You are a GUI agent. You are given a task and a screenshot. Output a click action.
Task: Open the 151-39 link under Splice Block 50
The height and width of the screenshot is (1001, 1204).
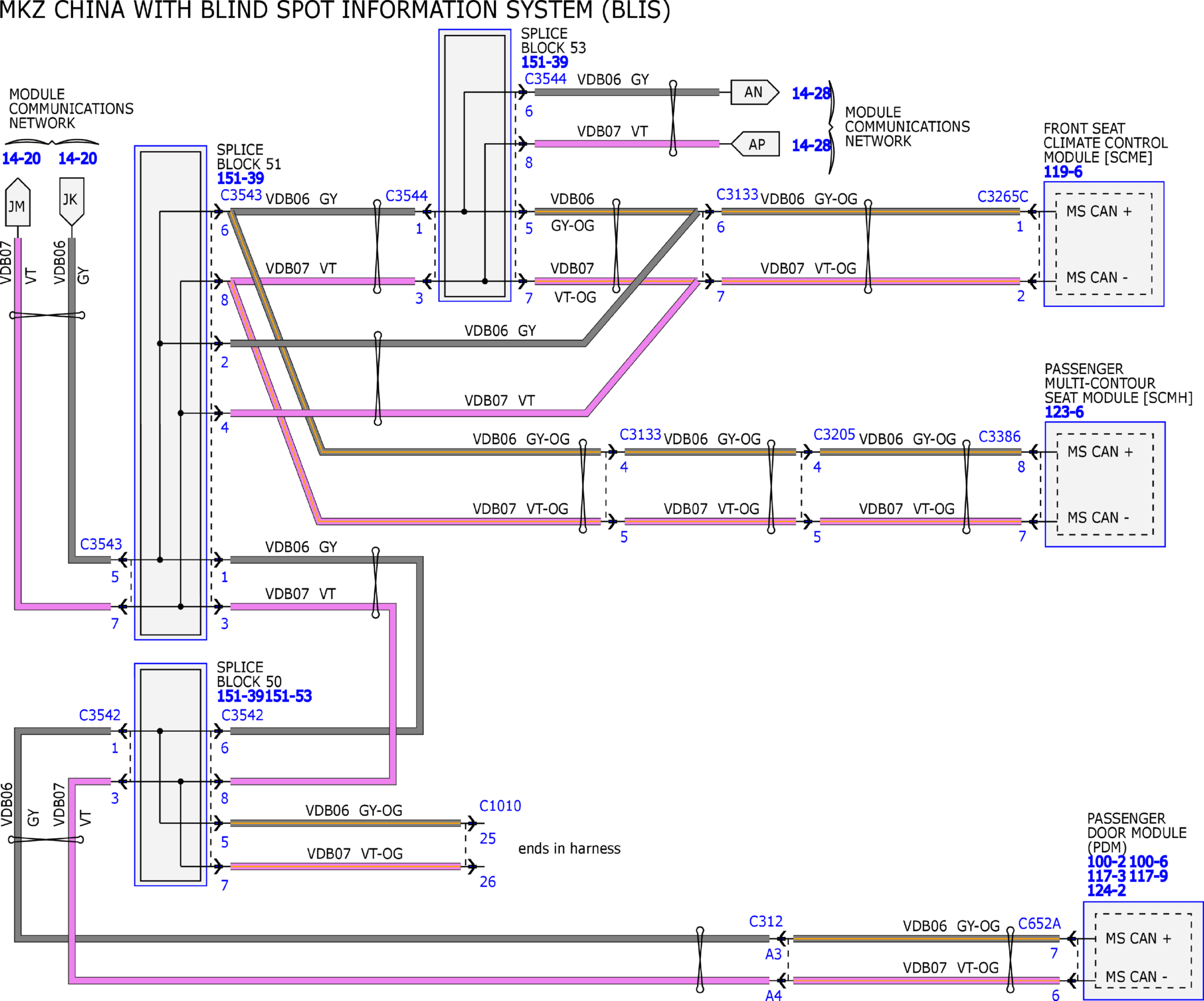pos(240,696)
